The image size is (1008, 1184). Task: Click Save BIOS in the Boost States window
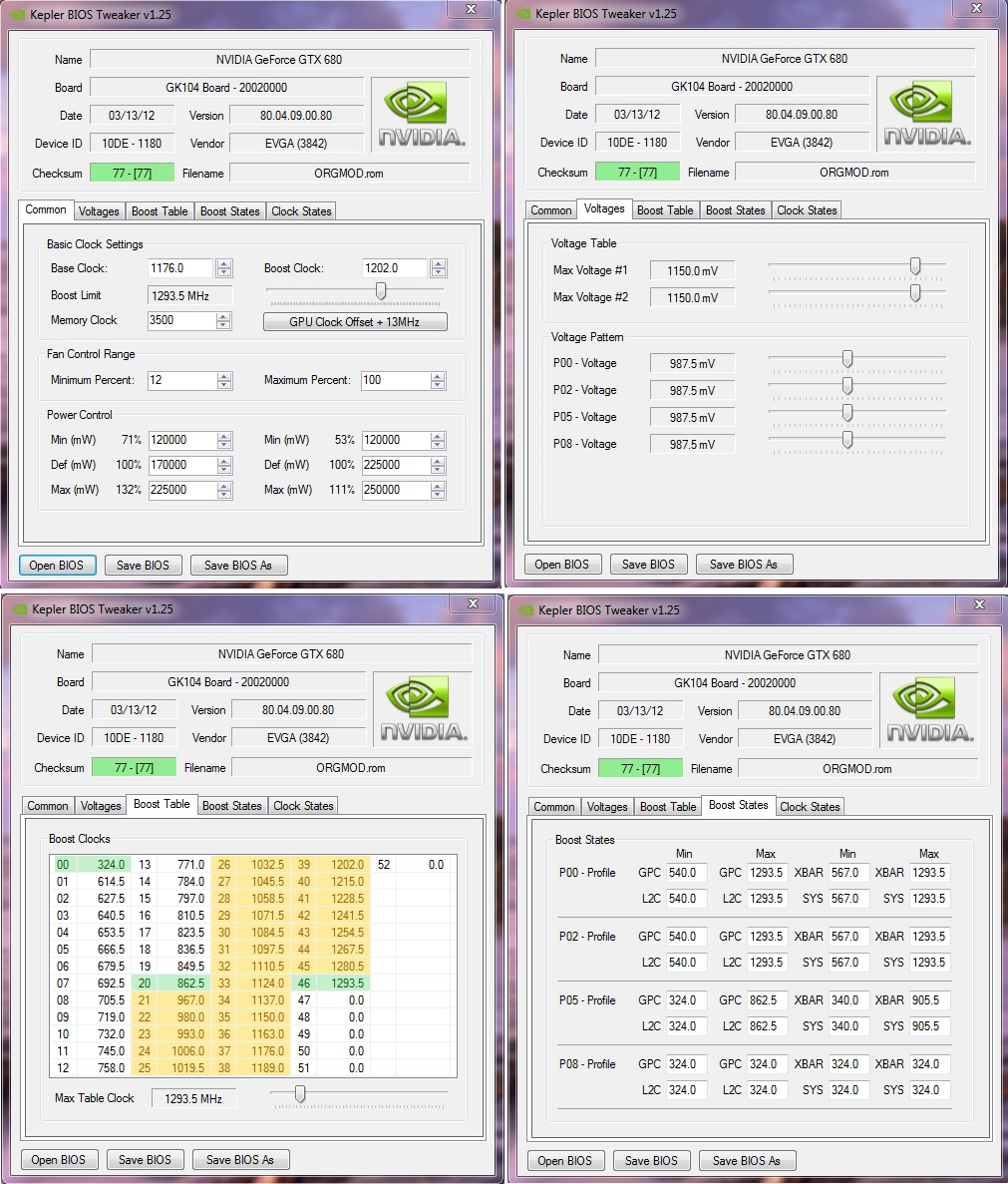(651, 1161)
